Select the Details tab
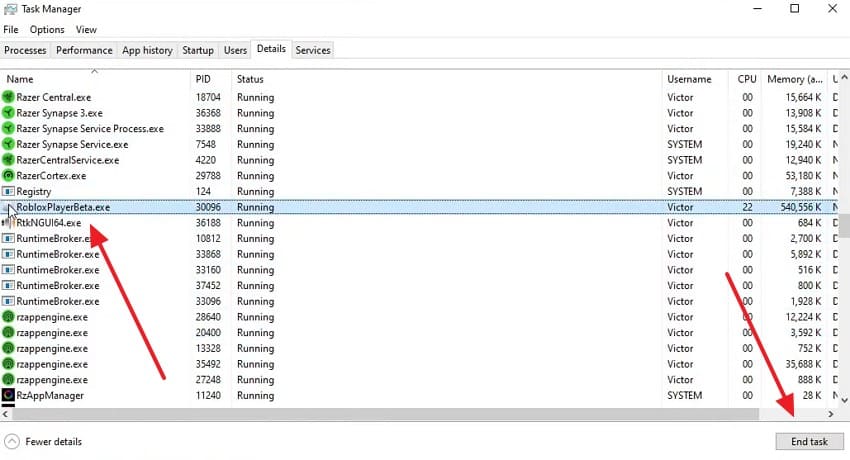 (x=271, y=49)
